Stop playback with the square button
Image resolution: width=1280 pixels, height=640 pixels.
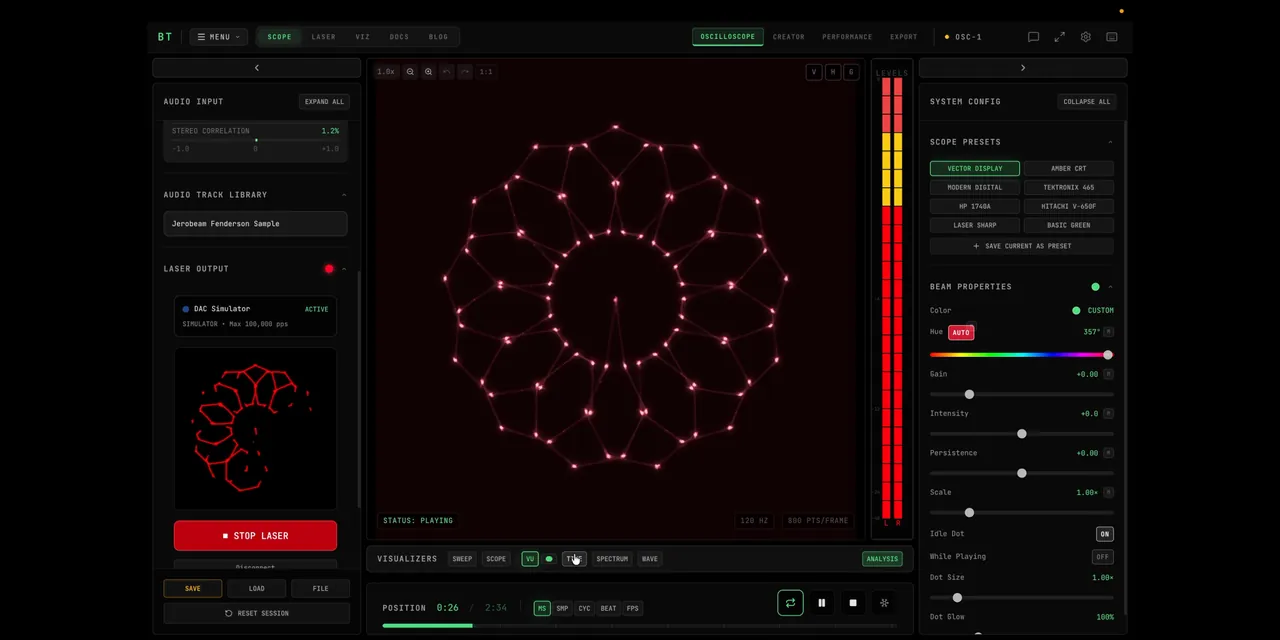[x=853, y=603]
